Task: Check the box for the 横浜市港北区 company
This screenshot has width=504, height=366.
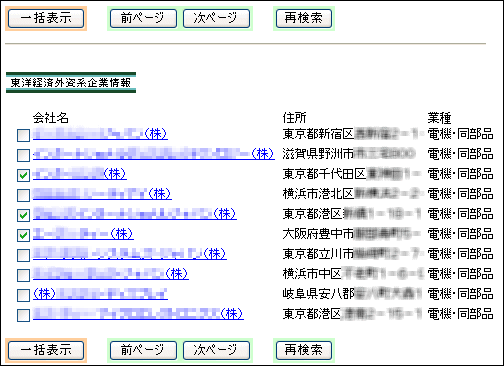Action: [x=23, y=195]
